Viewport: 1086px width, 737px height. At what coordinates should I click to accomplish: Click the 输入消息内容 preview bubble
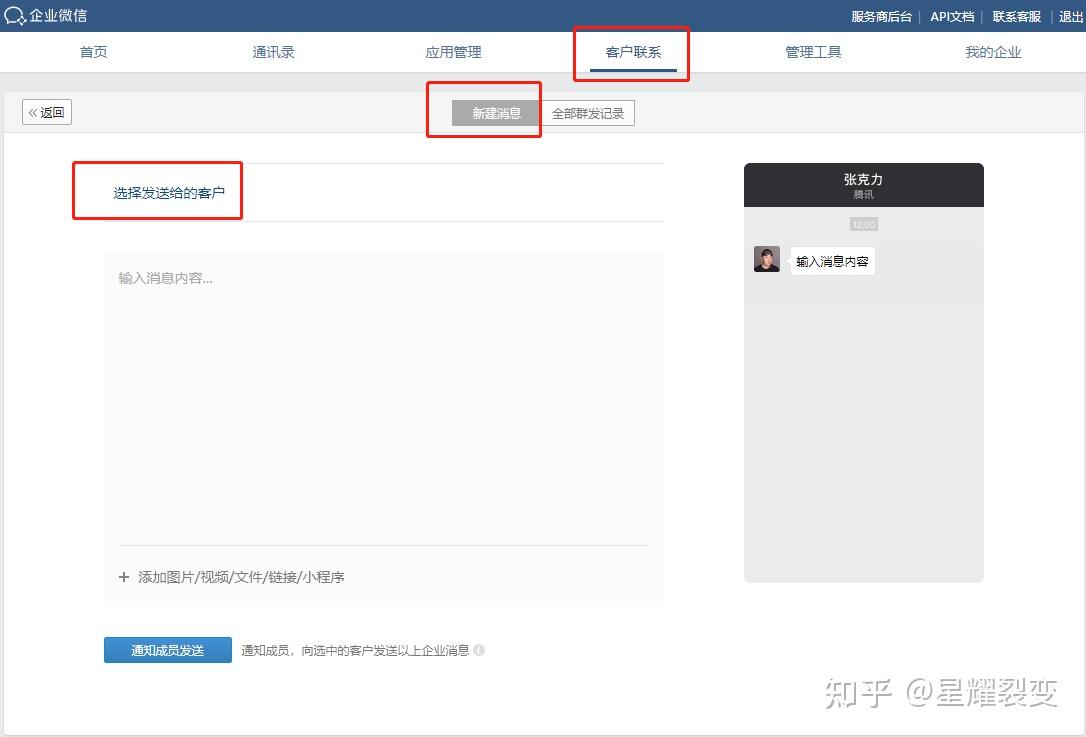[833, 261]
